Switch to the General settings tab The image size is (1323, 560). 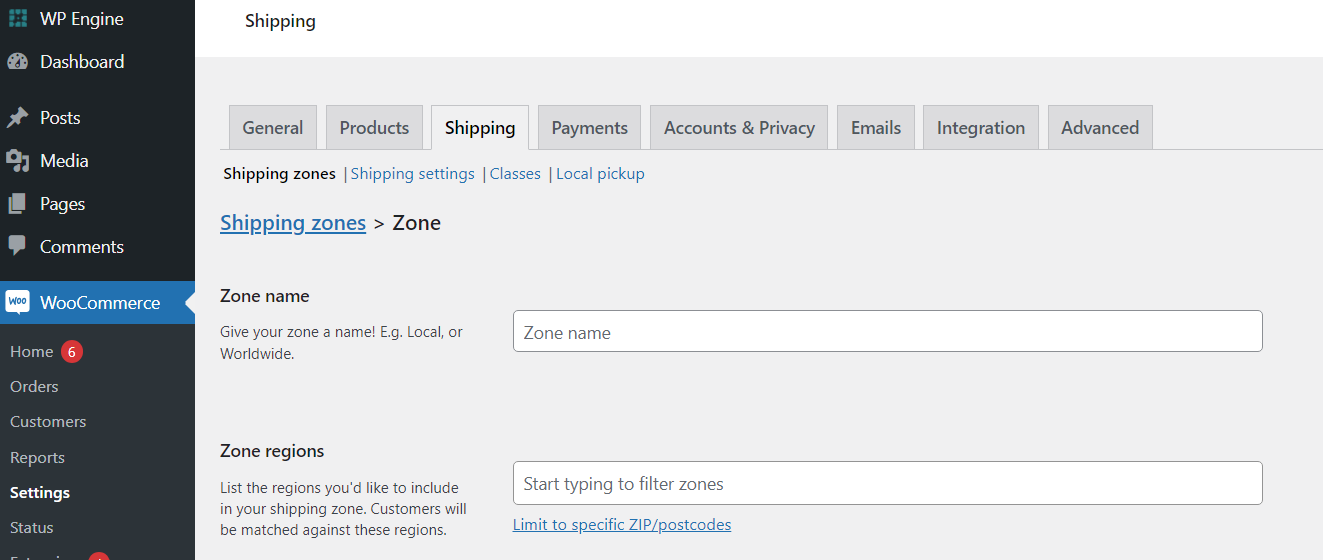coord(272,128)
